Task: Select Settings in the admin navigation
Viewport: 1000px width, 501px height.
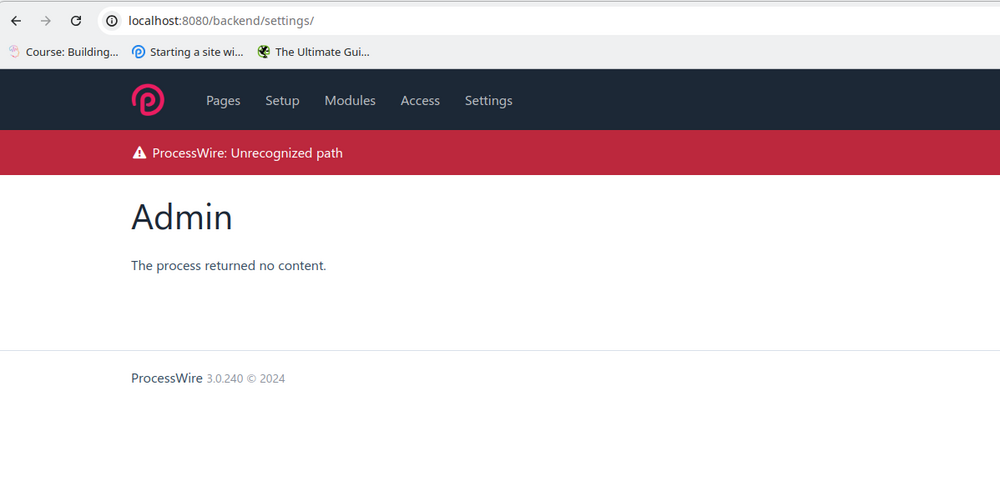Action: pyautogui.click(x=488, y=101)
